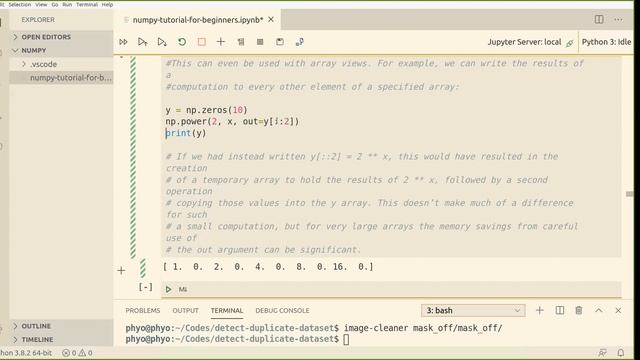The width and height of the screenshot is (640, 360).
Task: Click errors and warnings count in status bar
Action: pos(77,353)
